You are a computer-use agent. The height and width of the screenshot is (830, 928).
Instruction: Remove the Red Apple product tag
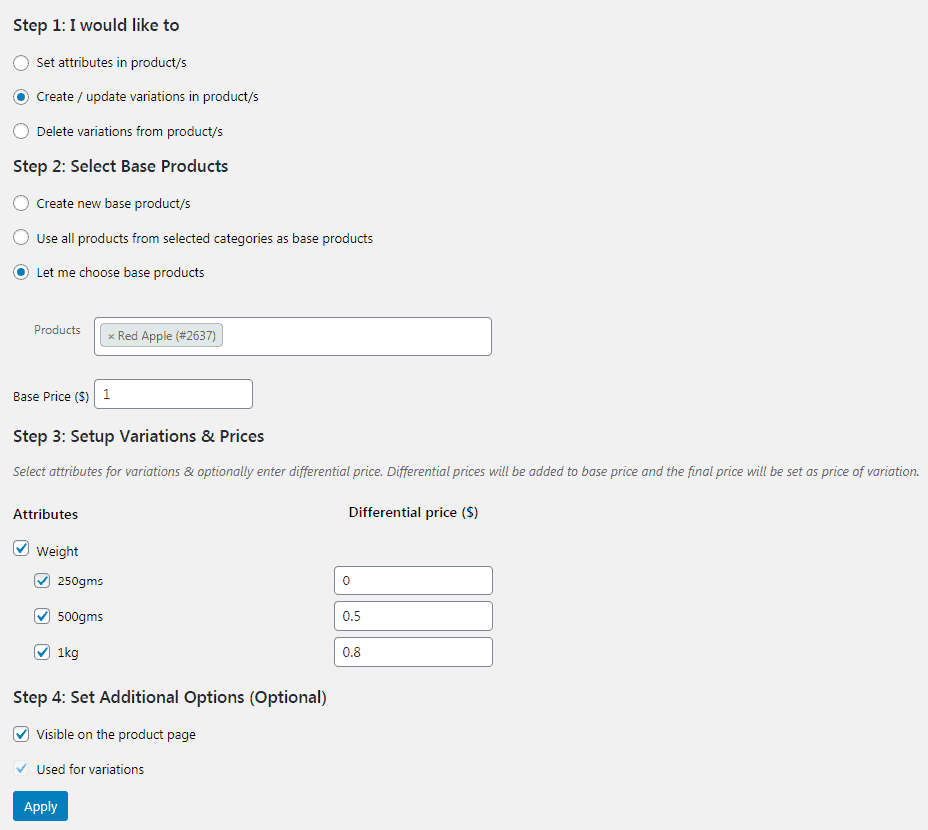111,336
